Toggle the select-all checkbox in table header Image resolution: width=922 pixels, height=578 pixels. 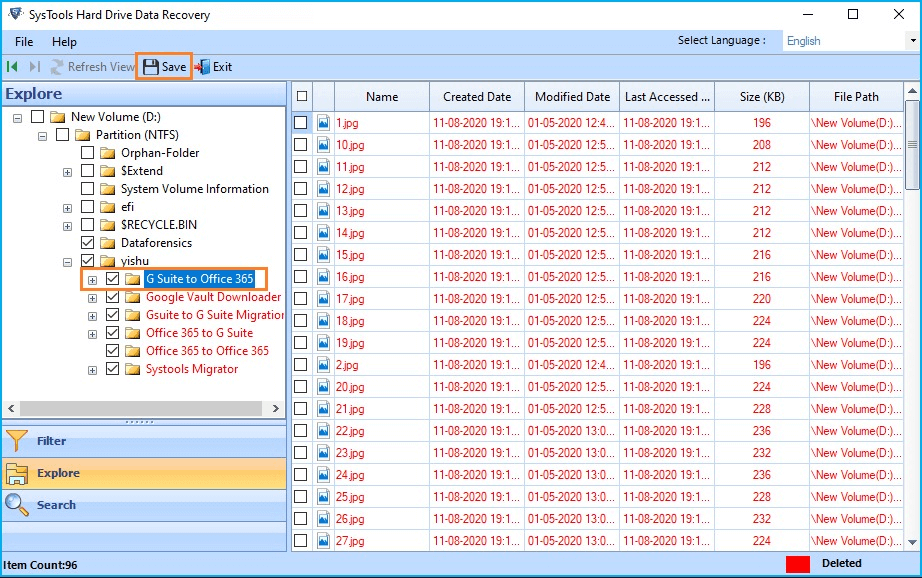(x=302, y=96)
